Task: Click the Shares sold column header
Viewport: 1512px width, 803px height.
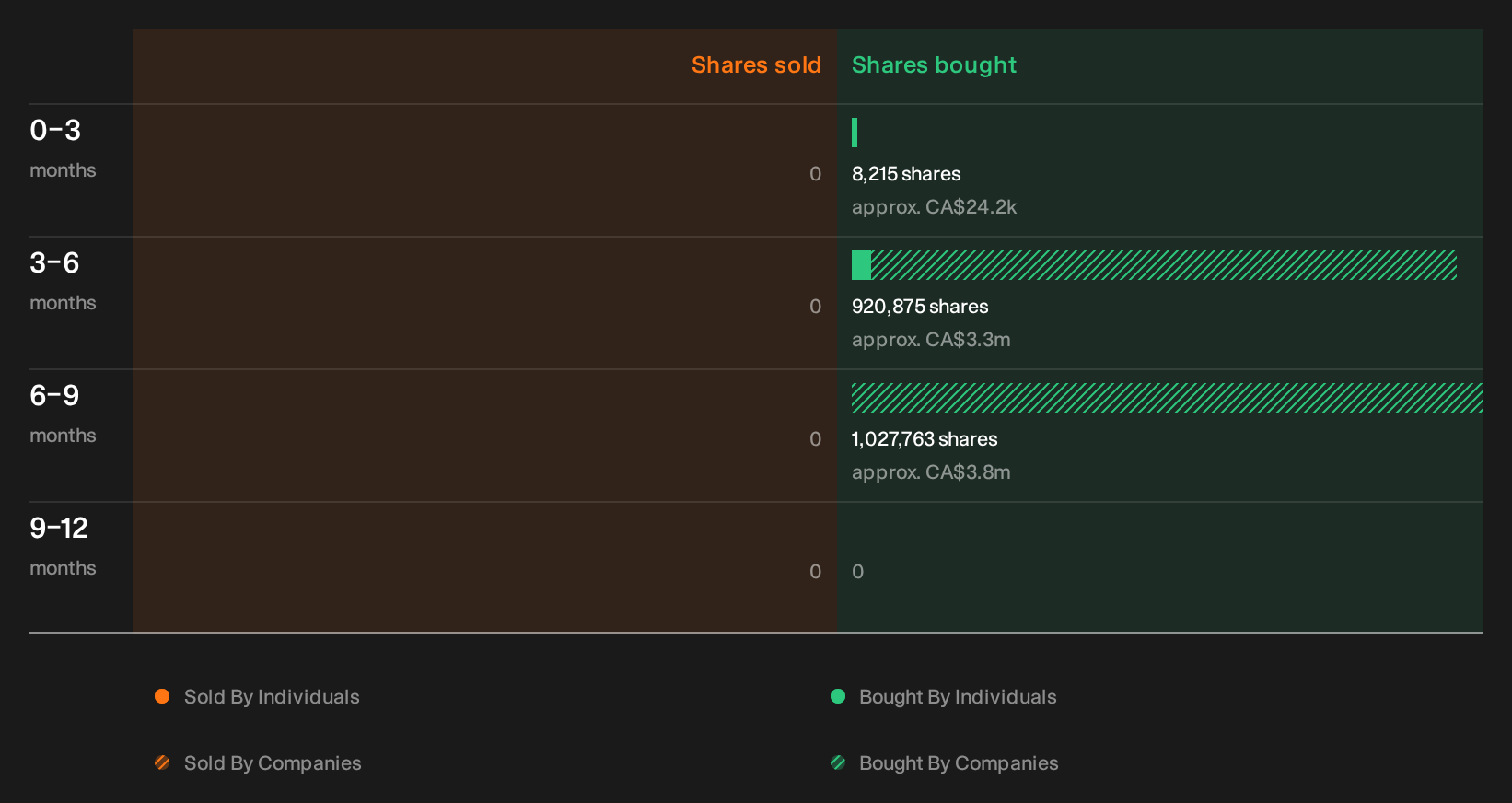Action: point(756,65)
